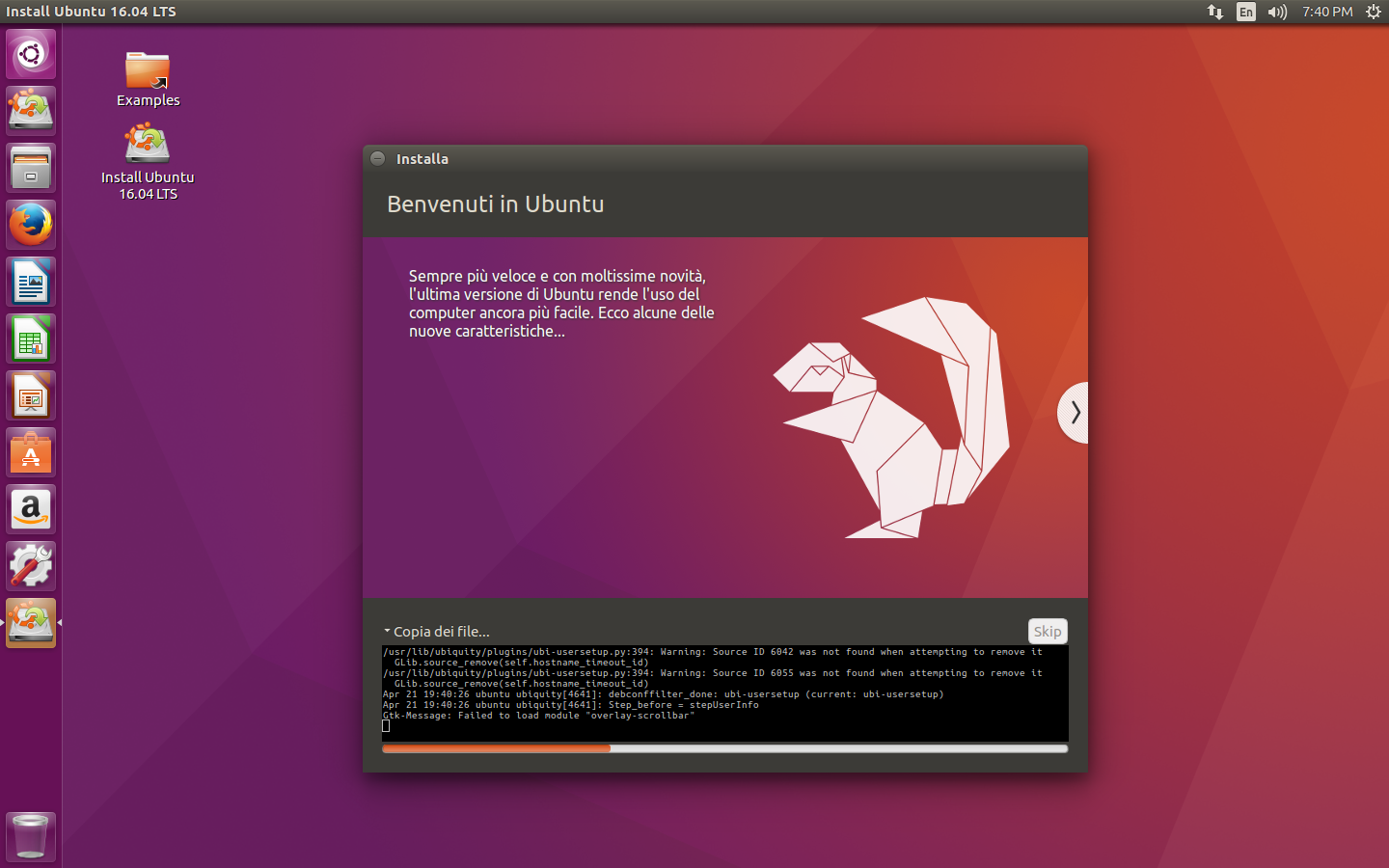Open the Files manager in the dock

(31, 167)
